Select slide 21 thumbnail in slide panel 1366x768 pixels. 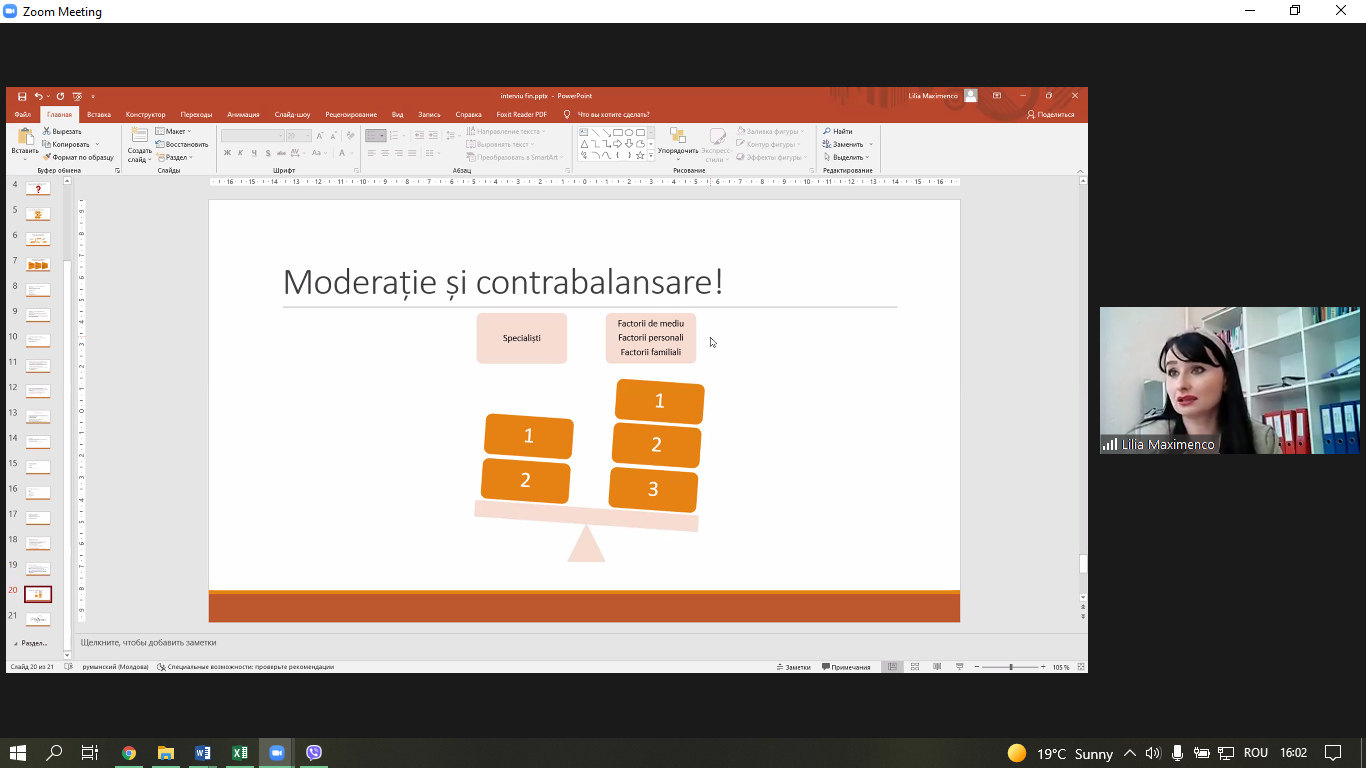[38, 619]
